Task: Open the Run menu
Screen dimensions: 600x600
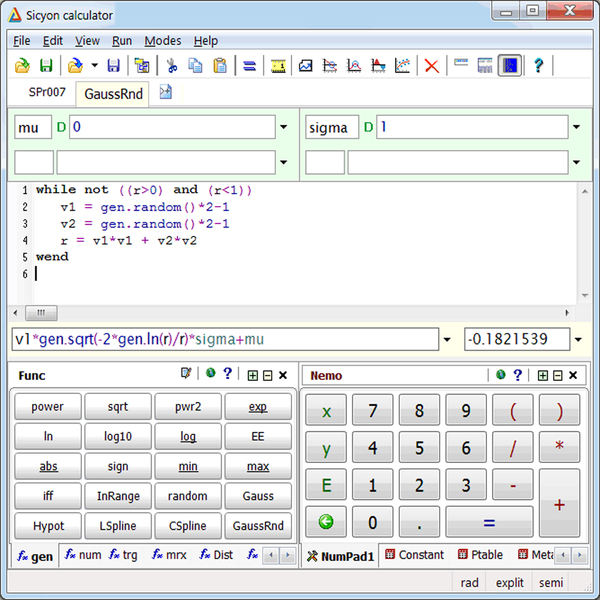Action: pyautogui.click(x=122, y=41)
